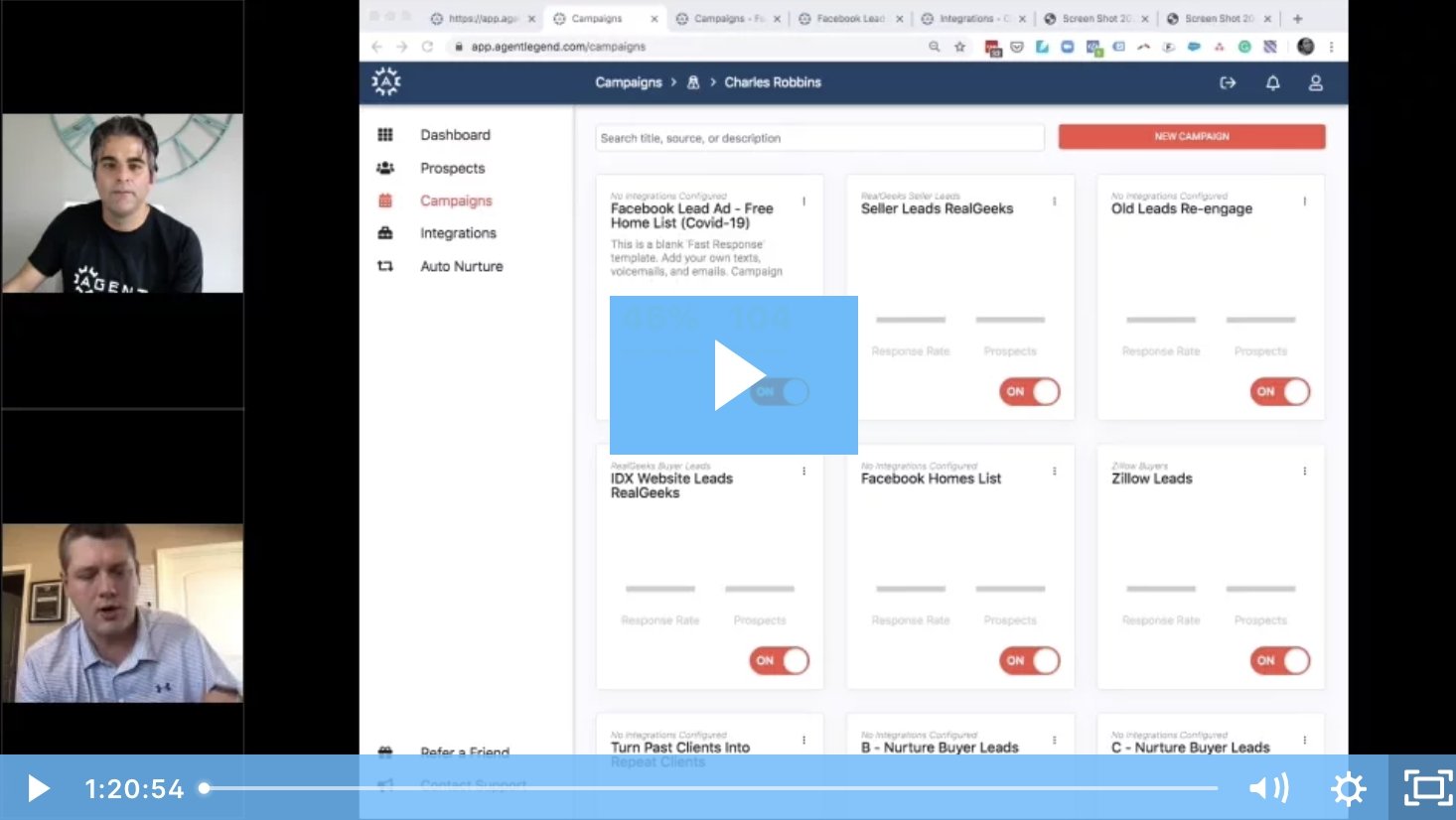Viewport: 1456px width, 820px height.
Task: Open Dashboard menu item
Action: [455, 135]
